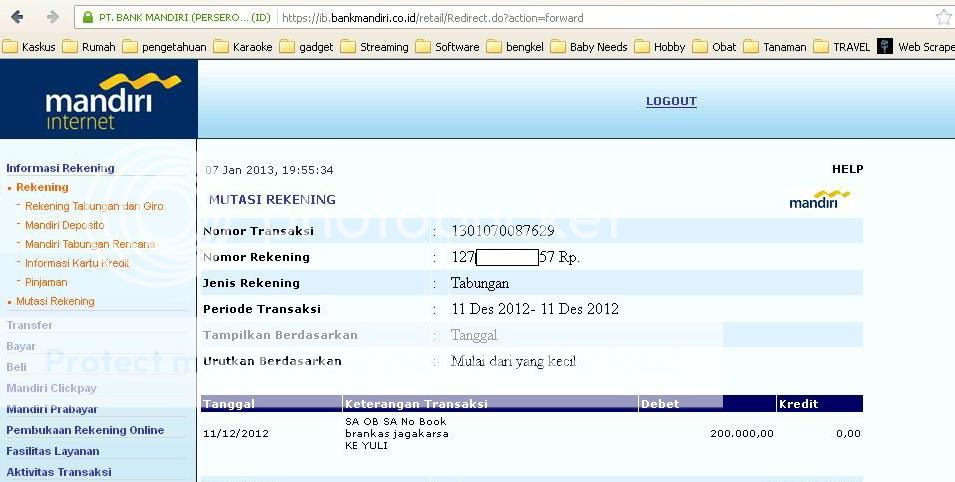Open the TRAVEL bookmark folder

[842, 47]
